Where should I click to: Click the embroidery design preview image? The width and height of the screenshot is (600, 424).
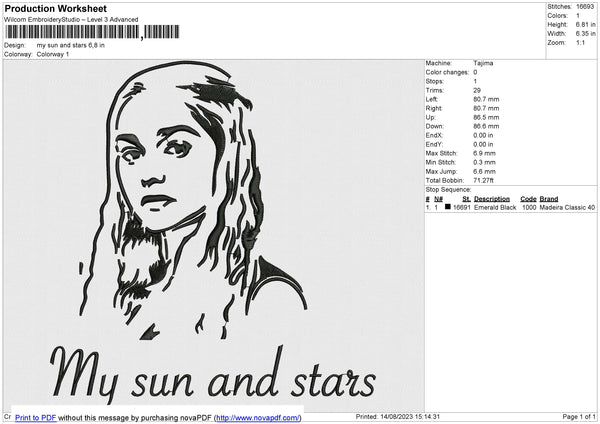coord(214,235)
